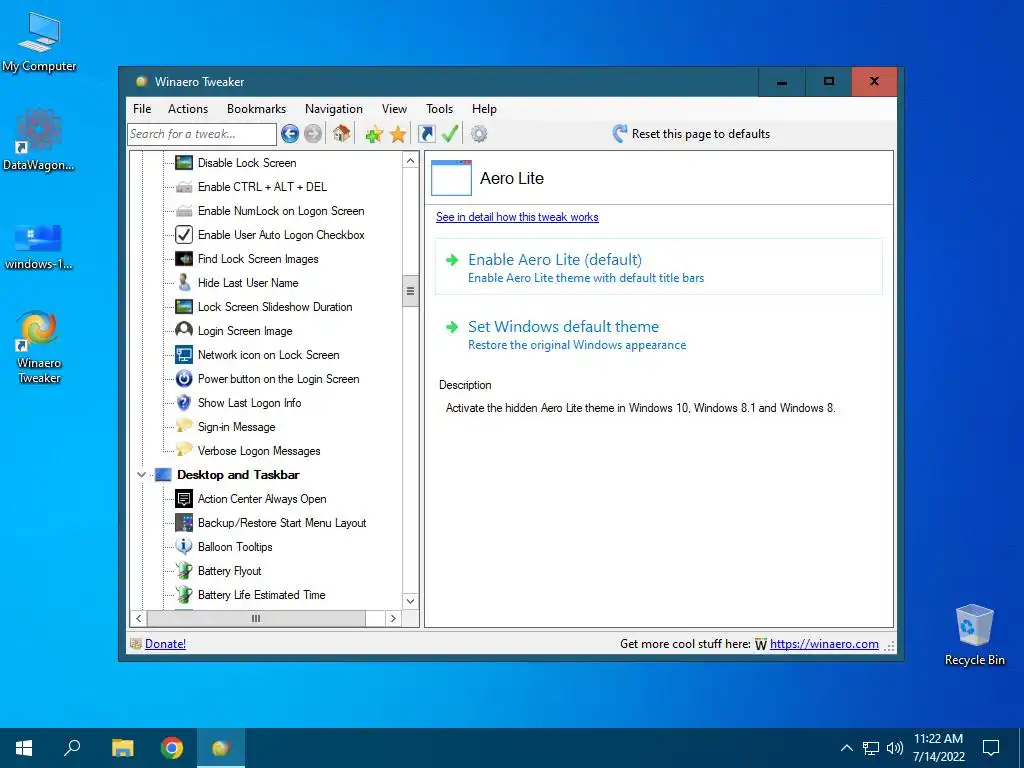Click the Disable Lock Screen icon
The width and height of the screenshot is (1024, 768).
point(184,162)
